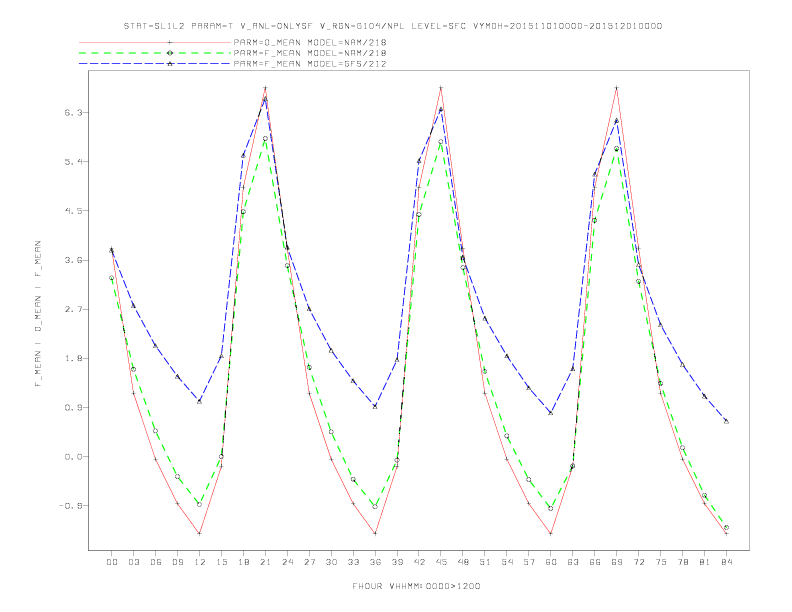Click x-axis tick label 00
792x612 pixels.
pos(112,562)
